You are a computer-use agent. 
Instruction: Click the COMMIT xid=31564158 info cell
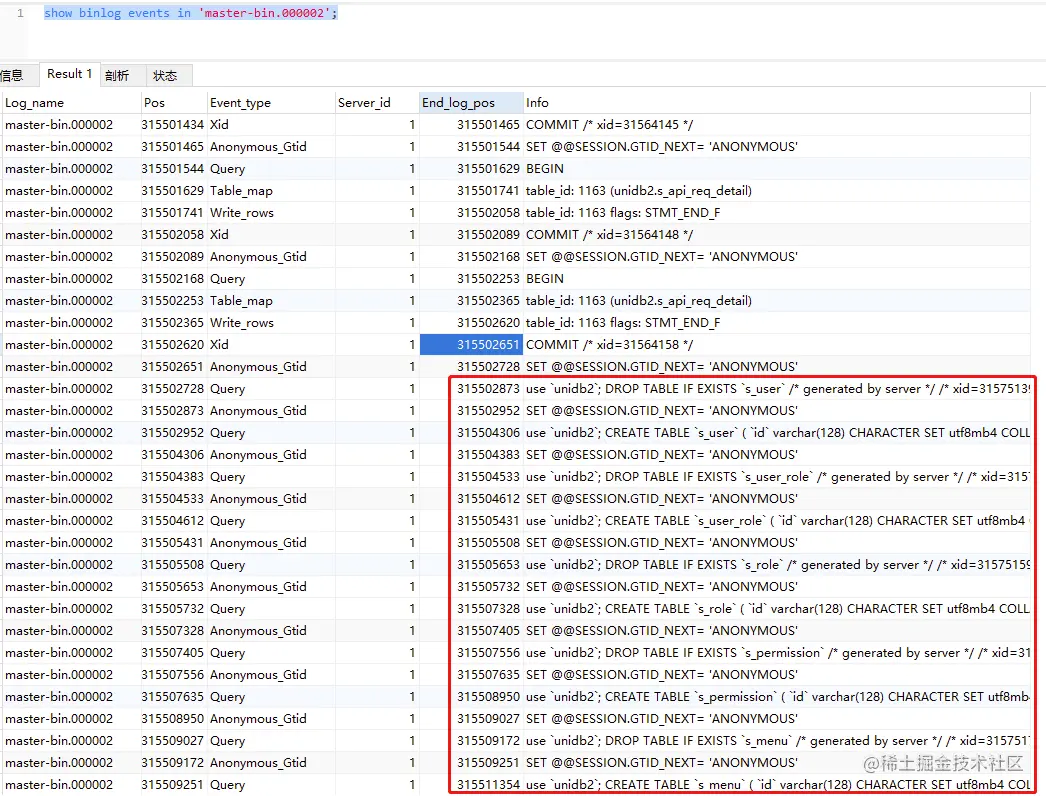pyautogui.click(x=776, y=345)
